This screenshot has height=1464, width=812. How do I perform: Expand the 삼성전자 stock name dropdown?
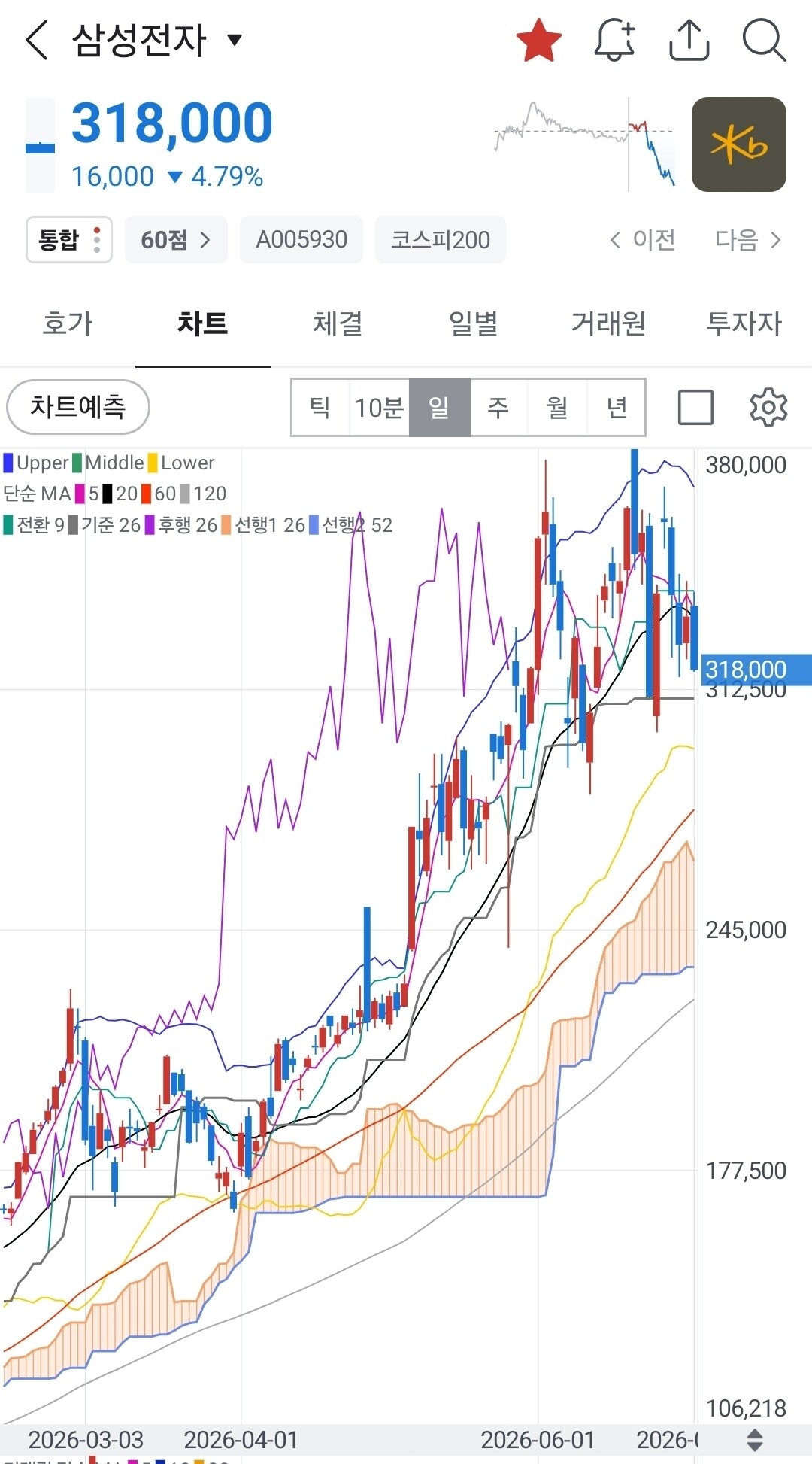pyautogui.click(x=235, y=40)
